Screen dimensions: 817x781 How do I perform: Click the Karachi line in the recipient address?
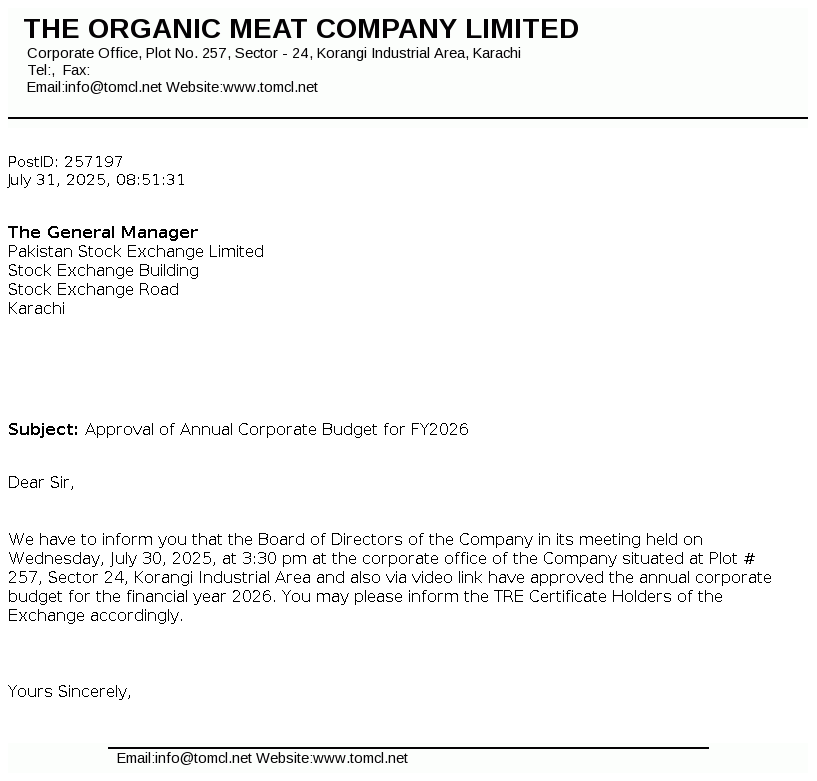[36, 308]
